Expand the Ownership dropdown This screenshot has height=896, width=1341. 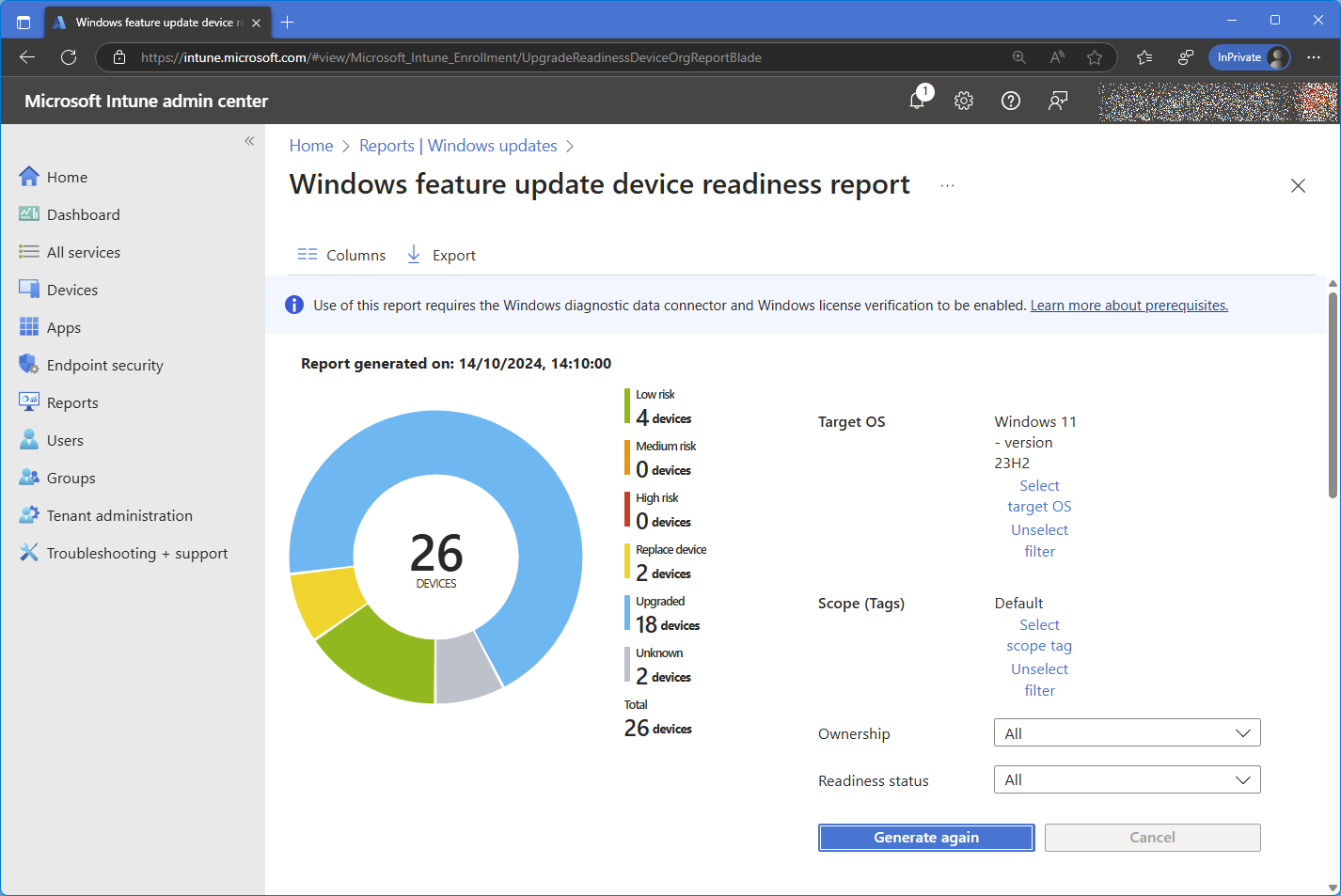pos(1127,733)
